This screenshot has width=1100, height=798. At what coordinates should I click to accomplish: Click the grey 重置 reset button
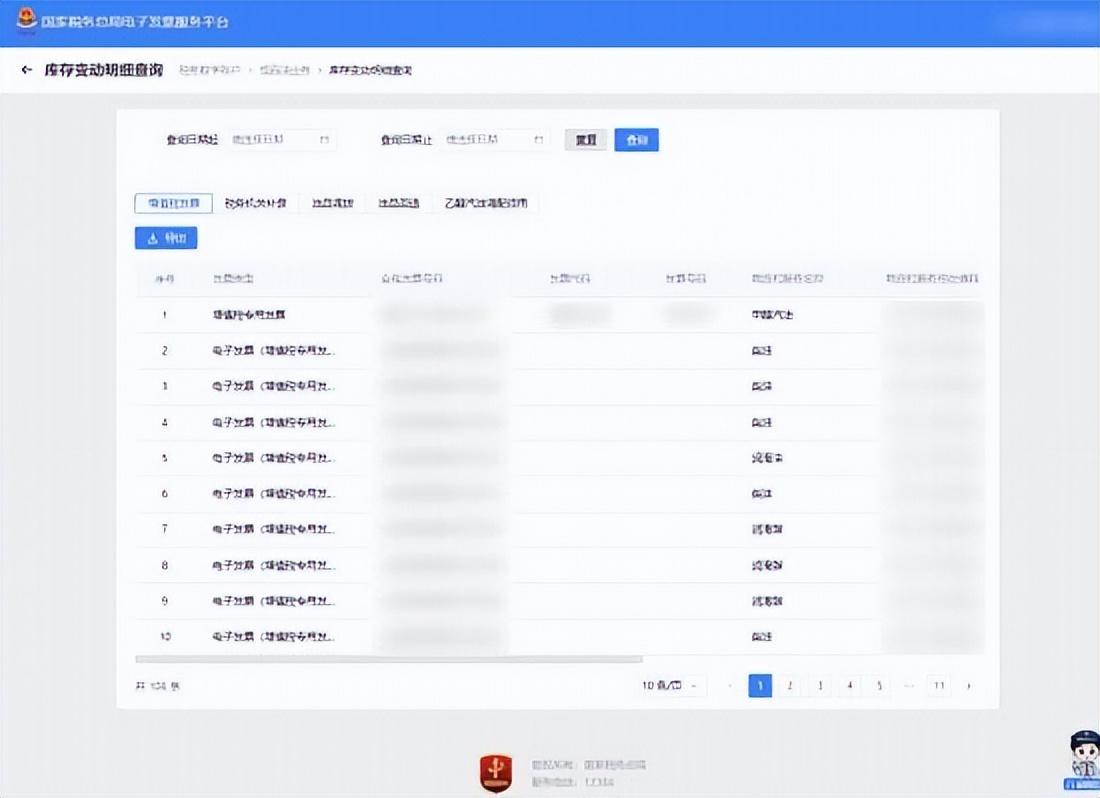coord(586,140)
